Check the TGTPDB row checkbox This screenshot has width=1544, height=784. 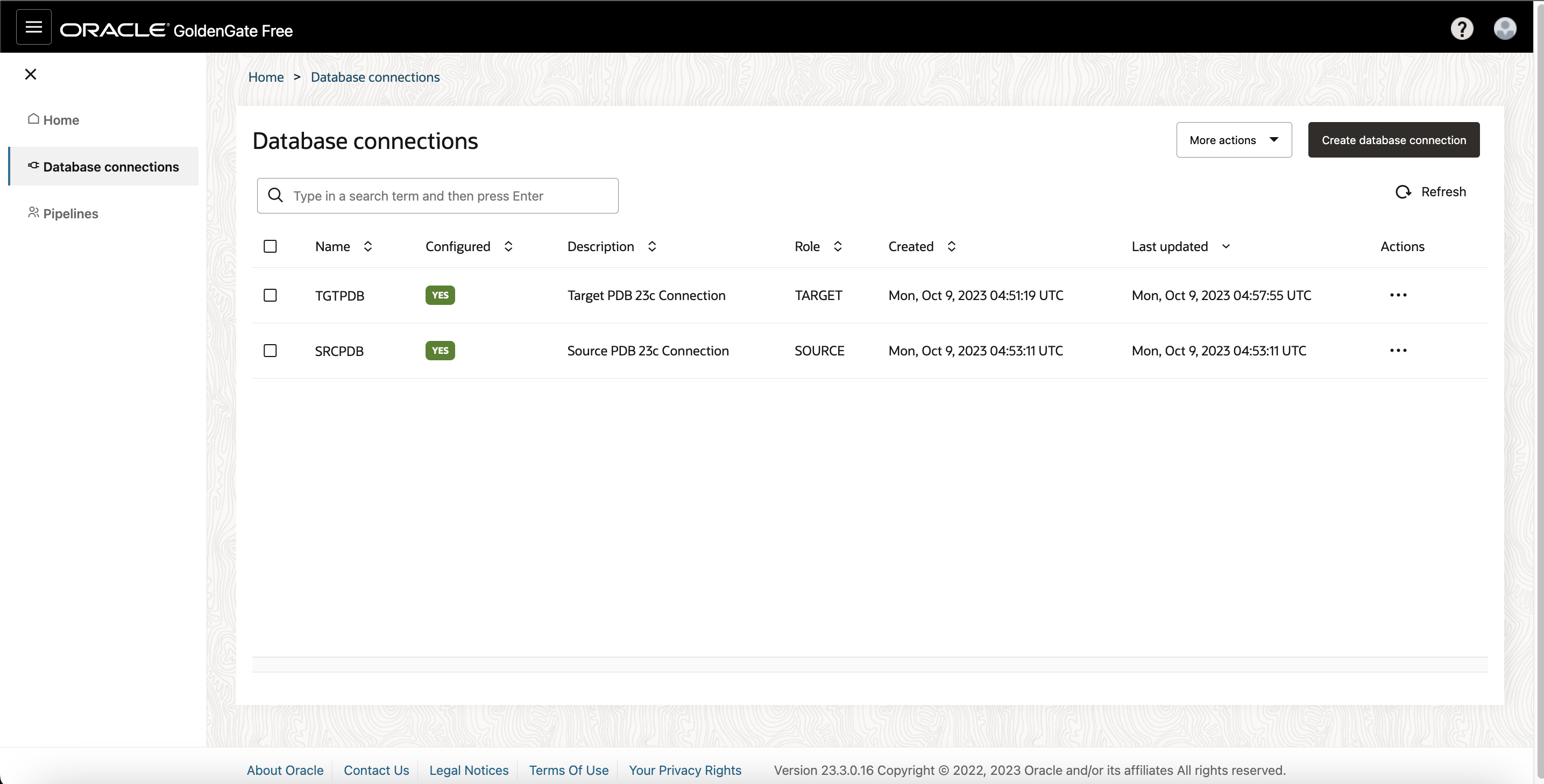tap(270, 295)
